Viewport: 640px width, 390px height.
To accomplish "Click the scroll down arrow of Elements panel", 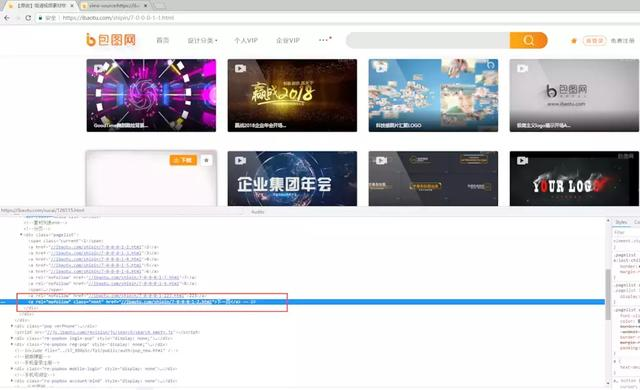I will [x=608, y=383].
